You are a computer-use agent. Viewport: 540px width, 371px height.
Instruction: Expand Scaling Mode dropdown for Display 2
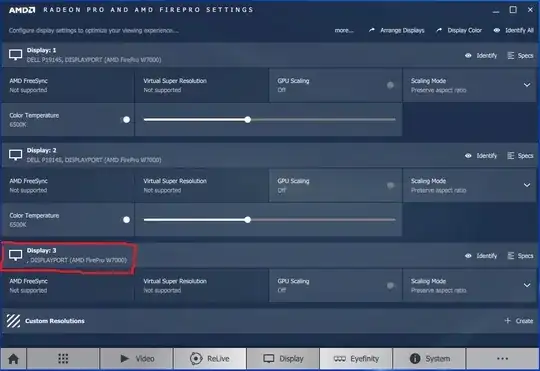(527, 185)
